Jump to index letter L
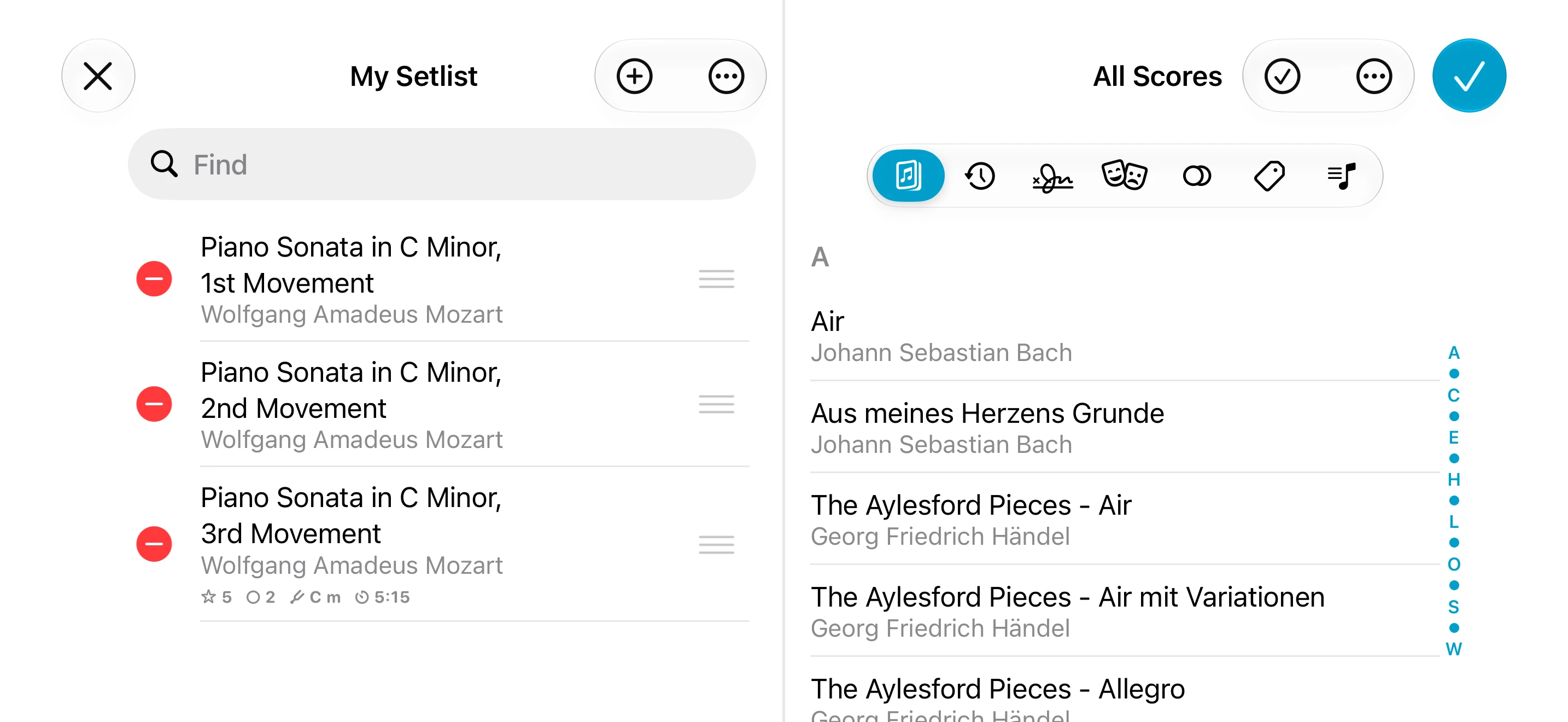This screenshot has height=722, width=1568. pos(1454,522)
